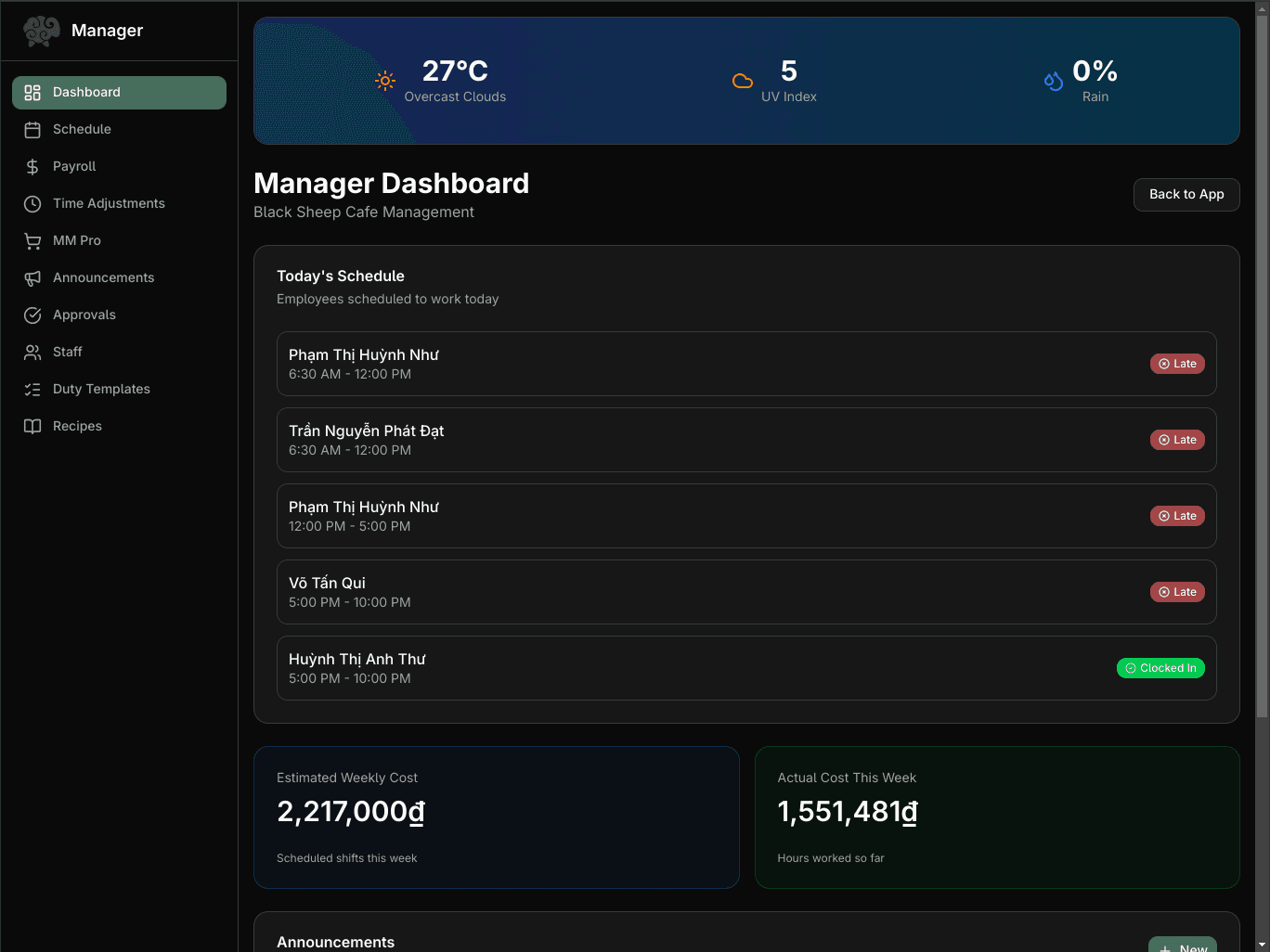Click the Clocked In badge for Huỳnh Thị Anh Thư

(1160, 667)
